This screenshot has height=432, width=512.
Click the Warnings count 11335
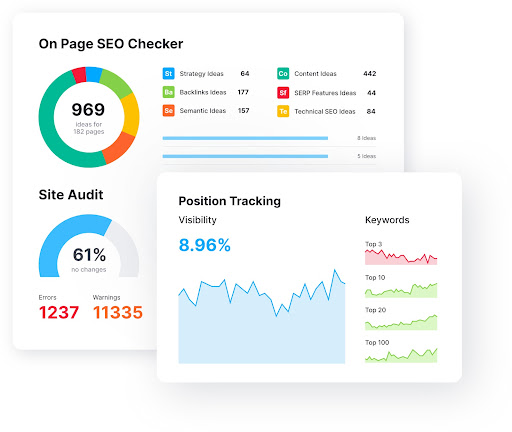pos(118,313)
